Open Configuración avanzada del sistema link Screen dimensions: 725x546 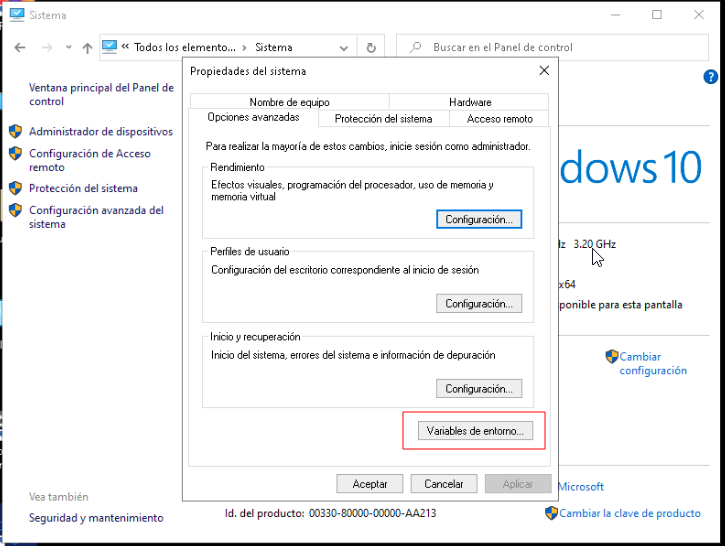[96, 217]
